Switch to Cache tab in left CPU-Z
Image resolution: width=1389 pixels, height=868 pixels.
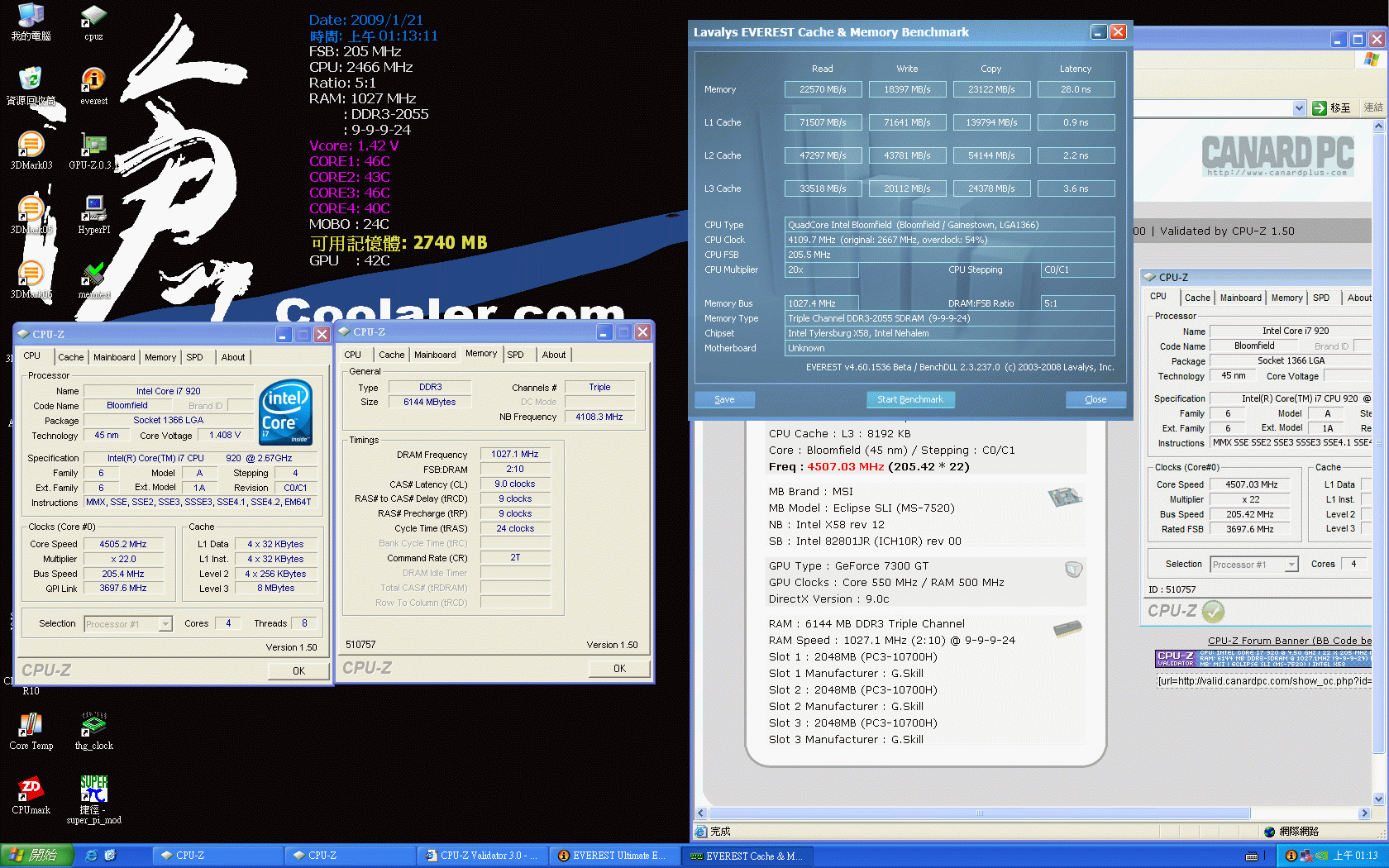(70, 357)
